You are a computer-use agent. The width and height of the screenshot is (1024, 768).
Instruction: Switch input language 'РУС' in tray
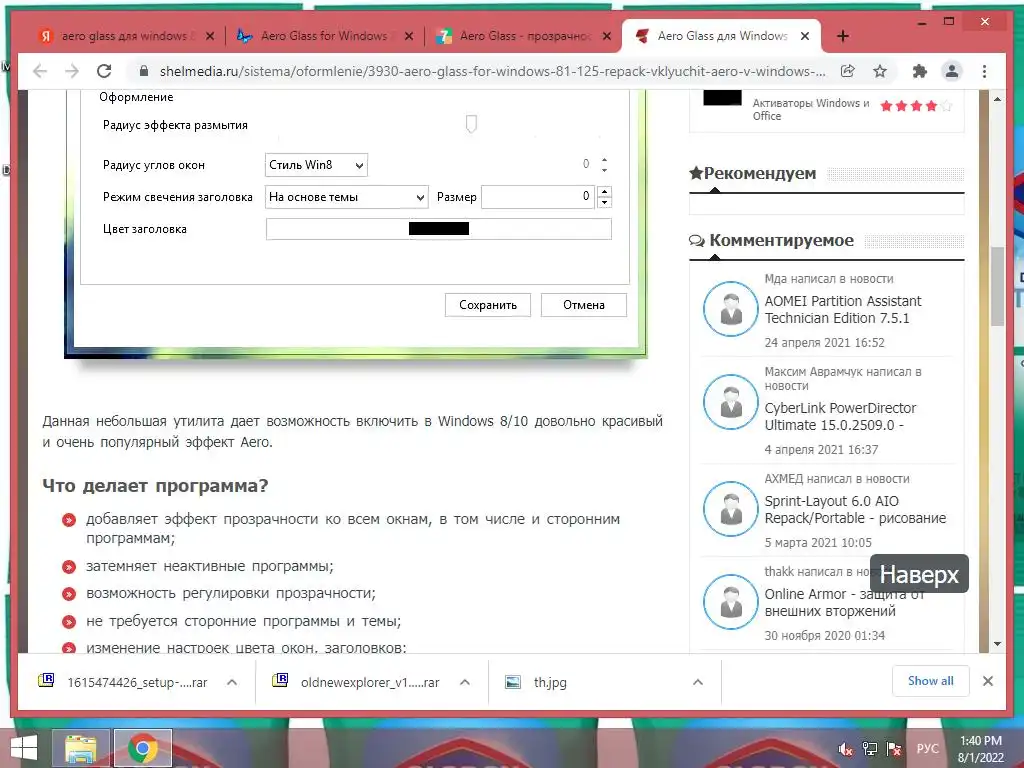[x=927, y=749]
